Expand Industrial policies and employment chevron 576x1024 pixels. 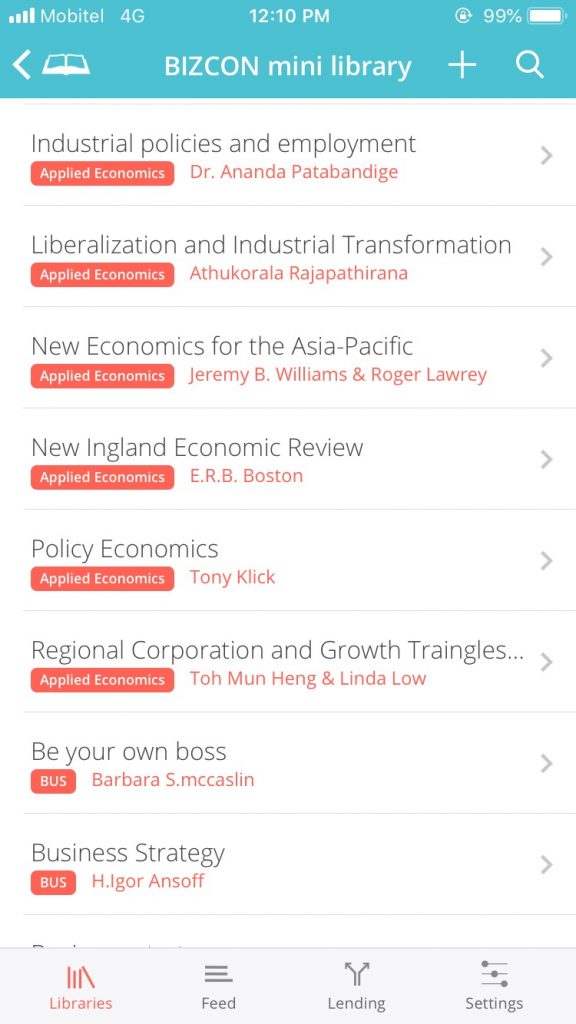click(547, 155)
